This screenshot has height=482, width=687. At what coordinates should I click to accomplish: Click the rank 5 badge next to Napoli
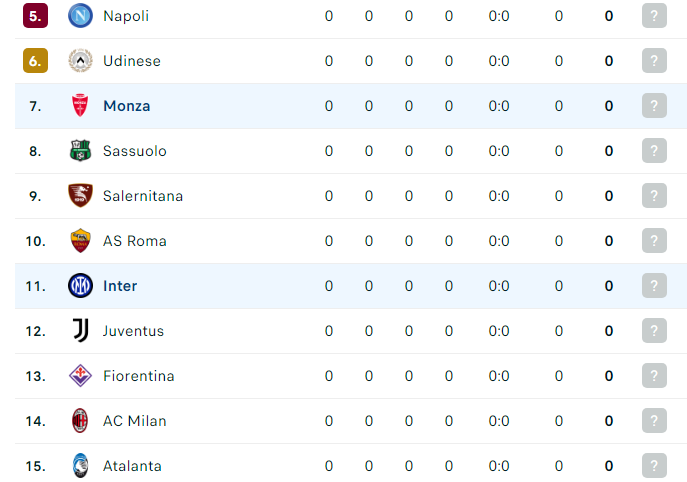(35, 15)
